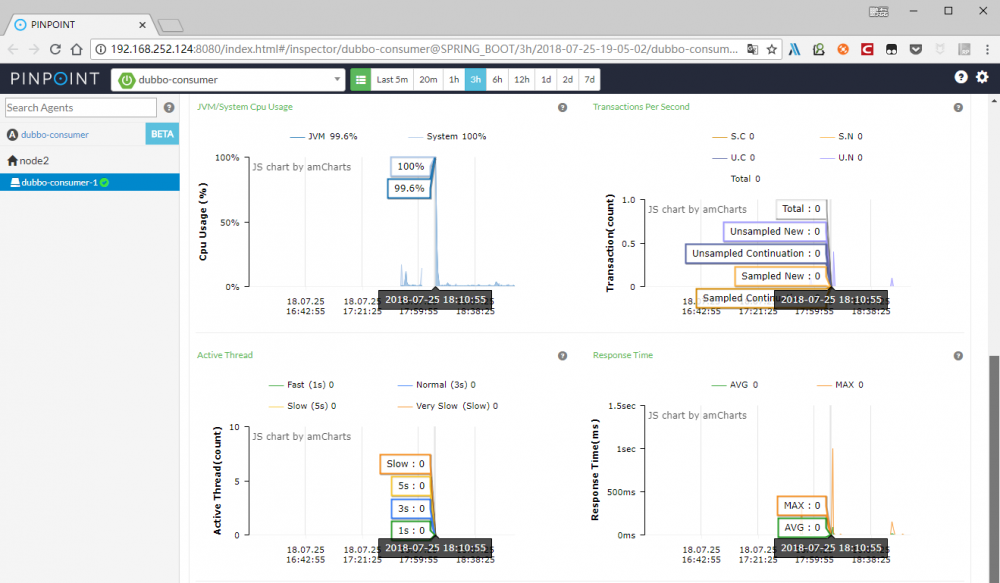The height and width of the screenshot is (583, 1000).
Task: Open help for JVM/System Cpu Usage chart
Action: coord(562,108)
